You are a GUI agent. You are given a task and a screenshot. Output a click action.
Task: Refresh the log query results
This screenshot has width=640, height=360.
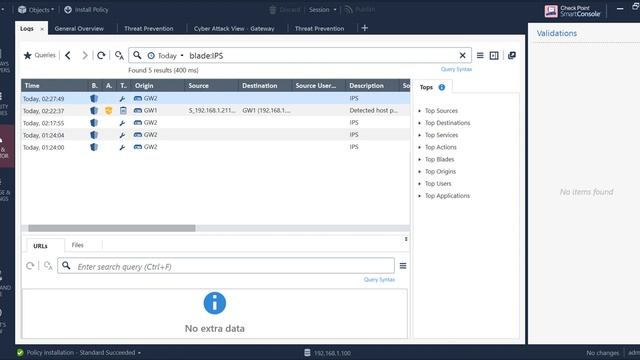pyautogui.click(x=101, y=55)
